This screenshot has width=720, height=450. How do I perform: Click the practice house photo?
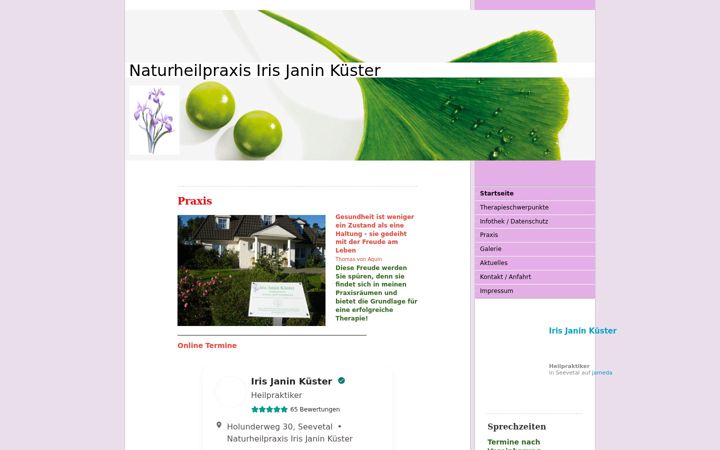[x=251, y=270]
